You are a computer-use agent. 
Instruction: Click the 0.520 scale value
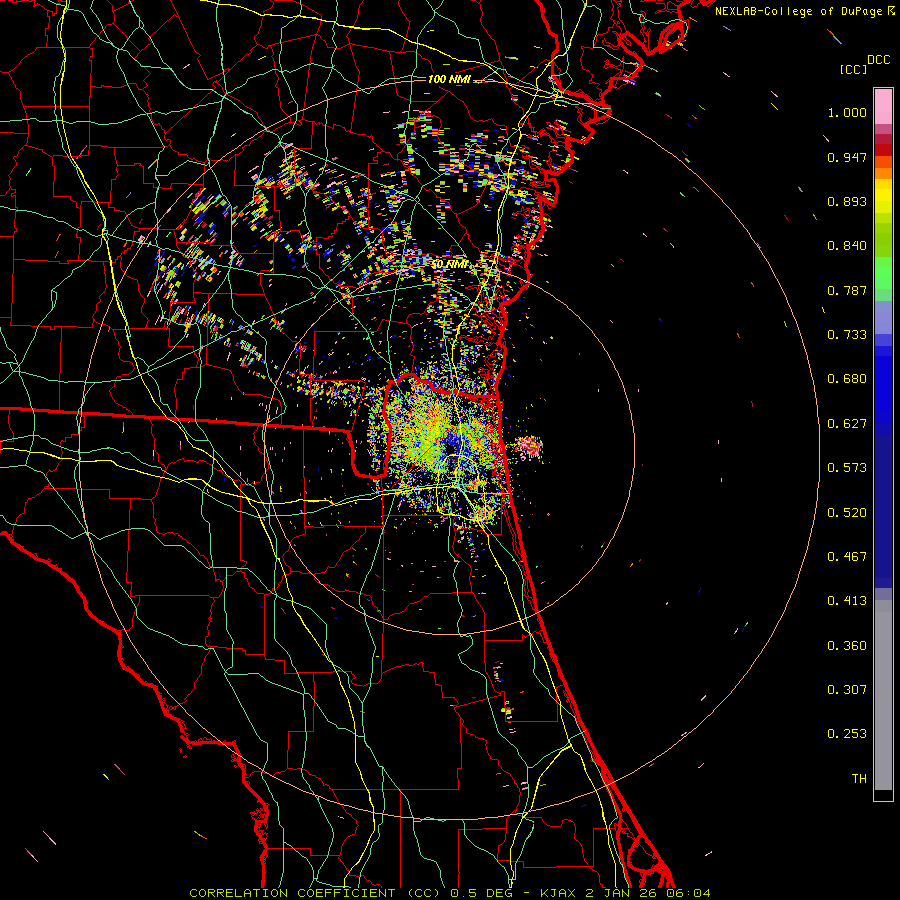click(847, 513)
